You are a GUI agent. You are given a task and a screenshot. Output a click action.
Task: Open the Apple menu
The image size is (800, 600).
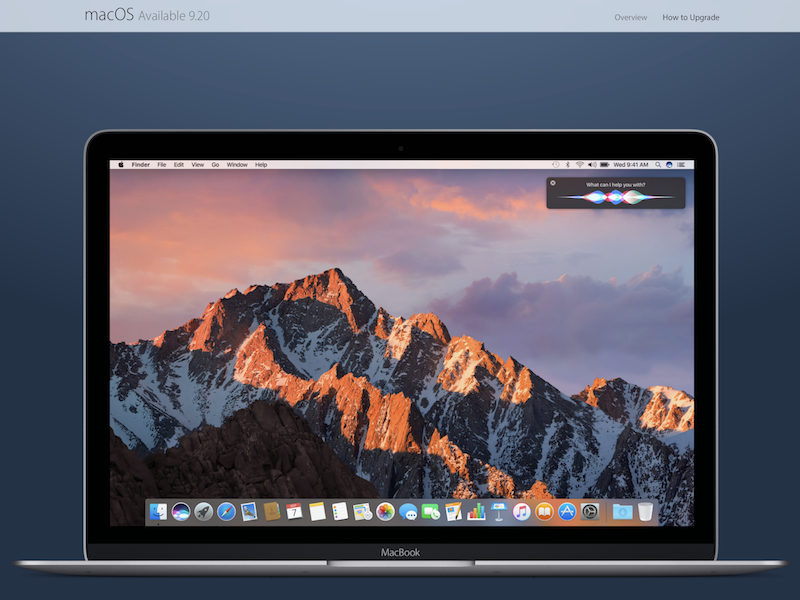[121, 164]
